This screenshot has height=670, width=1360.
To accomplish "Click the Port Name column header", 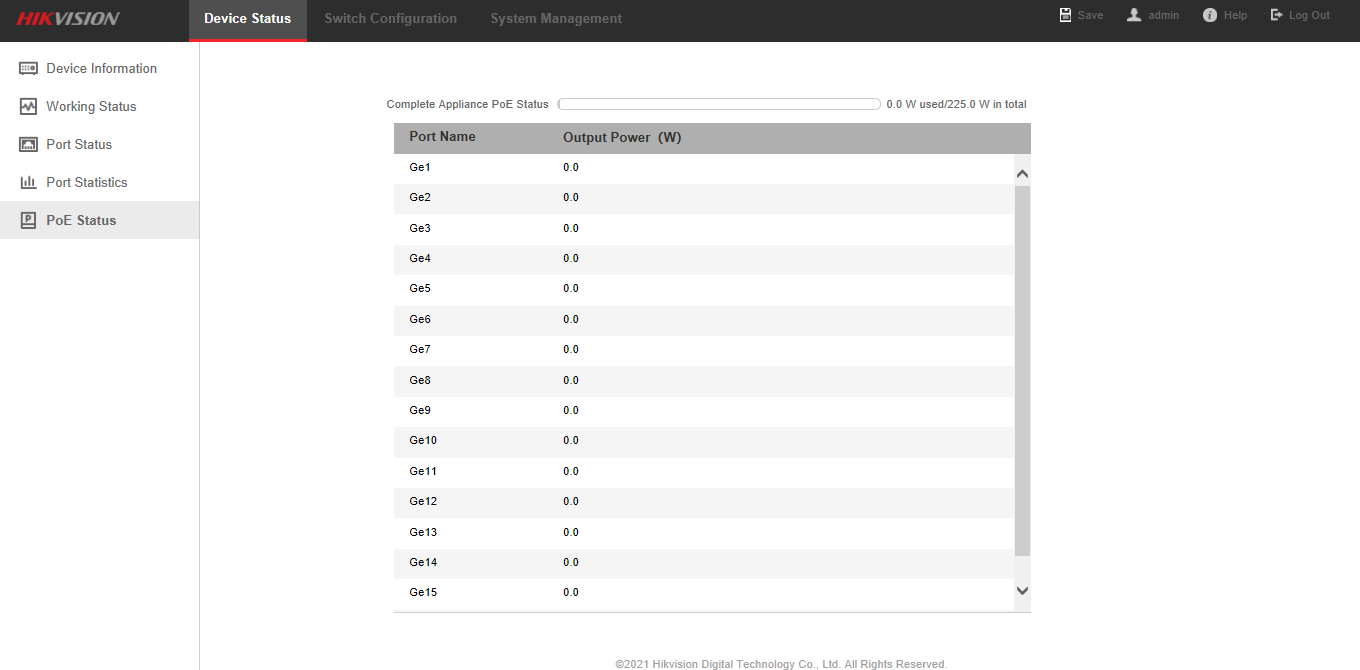I will tap(442, 137).
